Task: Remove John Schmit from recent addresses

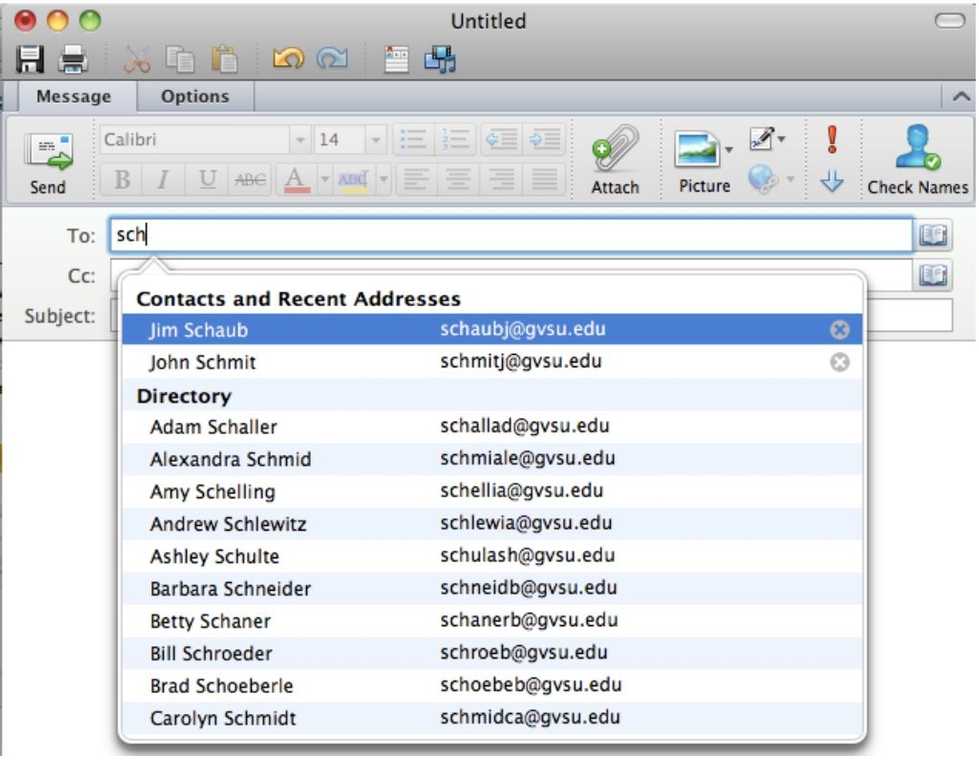Action: coord(840,362)
